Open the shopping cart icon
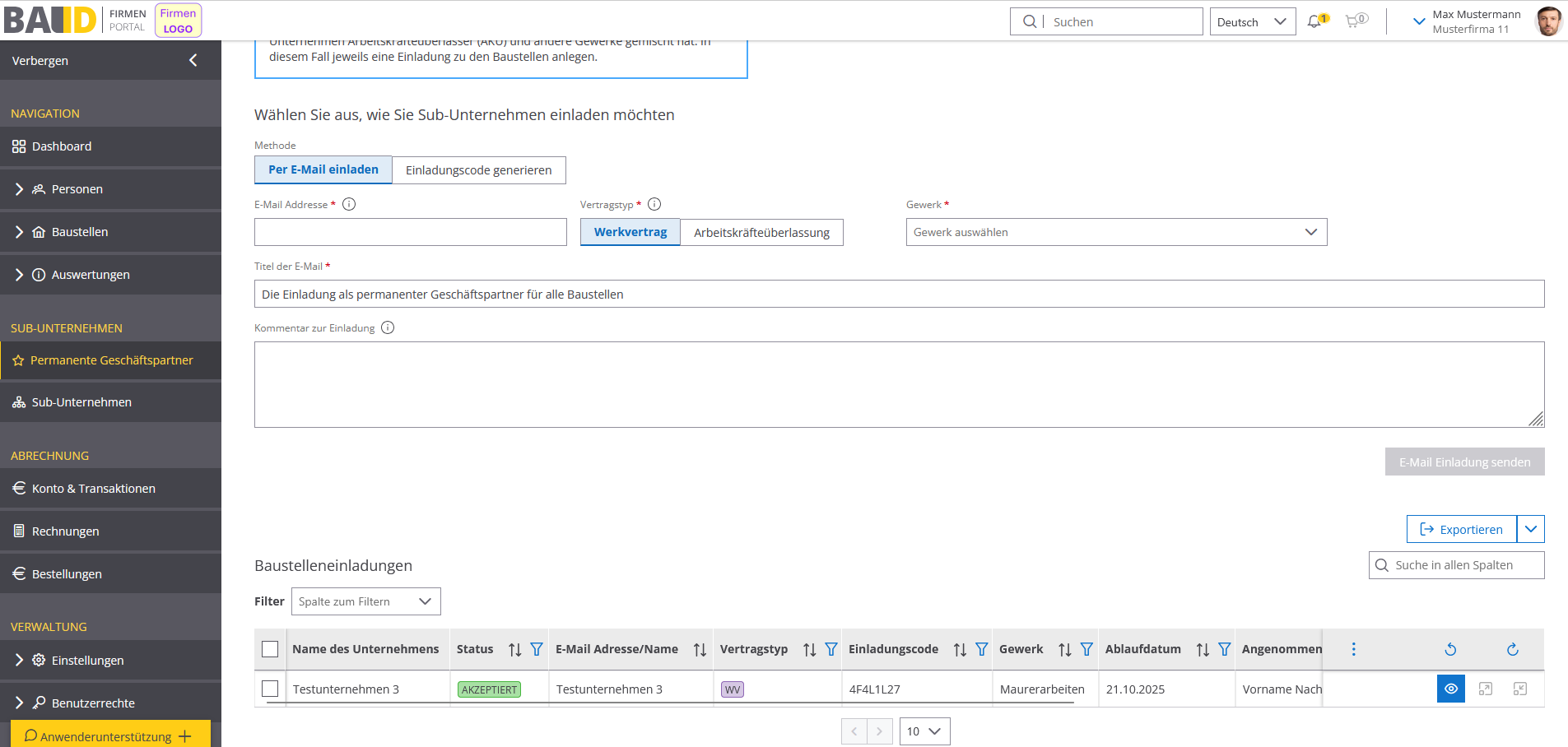The width and height of the screenshot is (1568, 747). point(1353,21)
